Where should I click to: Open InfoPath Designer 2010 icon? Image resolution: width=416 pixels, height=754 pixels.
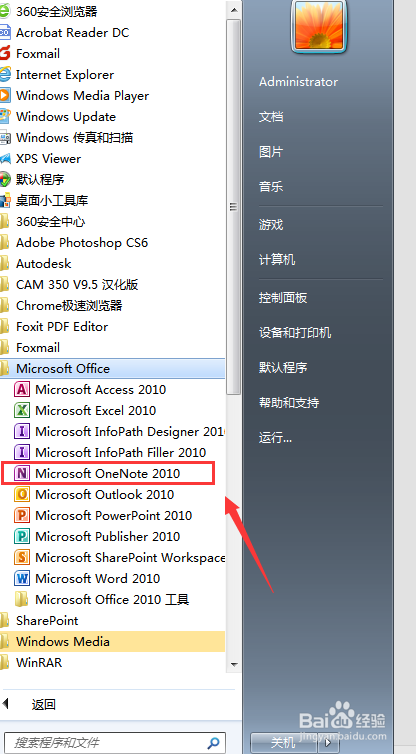[21, 431]
